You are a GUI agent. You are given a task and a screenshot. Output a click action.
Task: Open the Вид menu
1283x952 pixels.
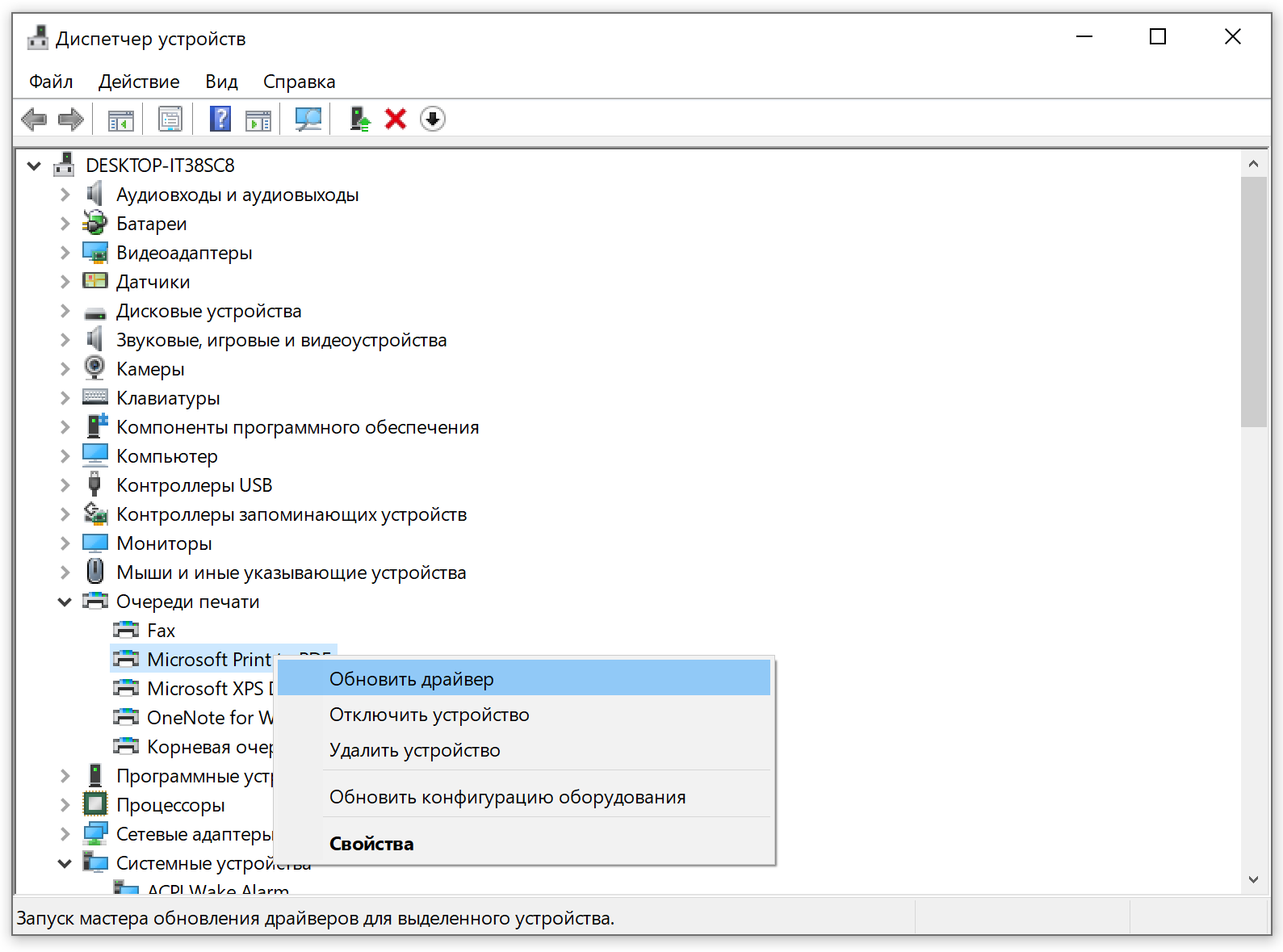pyautogui.click(x=221, y=82)
